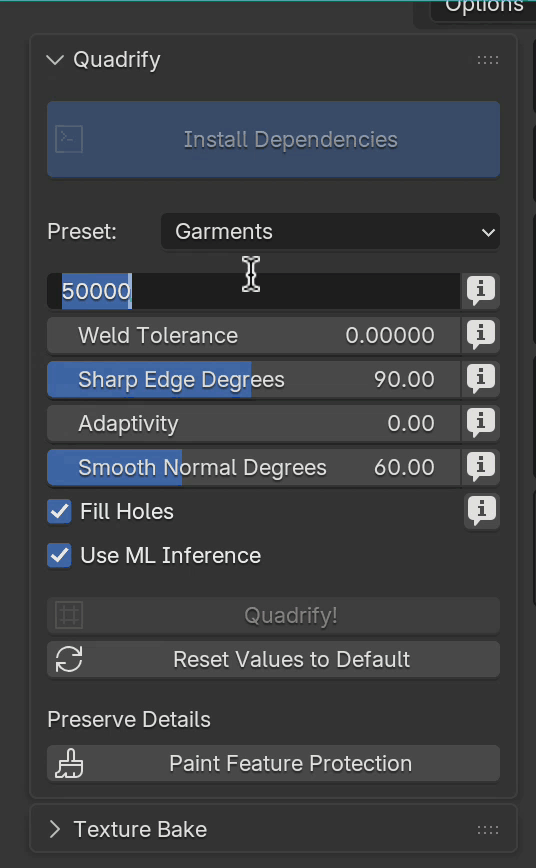Image resolution: width=536 pixels, height=868 pixels.
Task: Grab the Texture Bake panel drag-handle dots
Action: tap(488, 830)
